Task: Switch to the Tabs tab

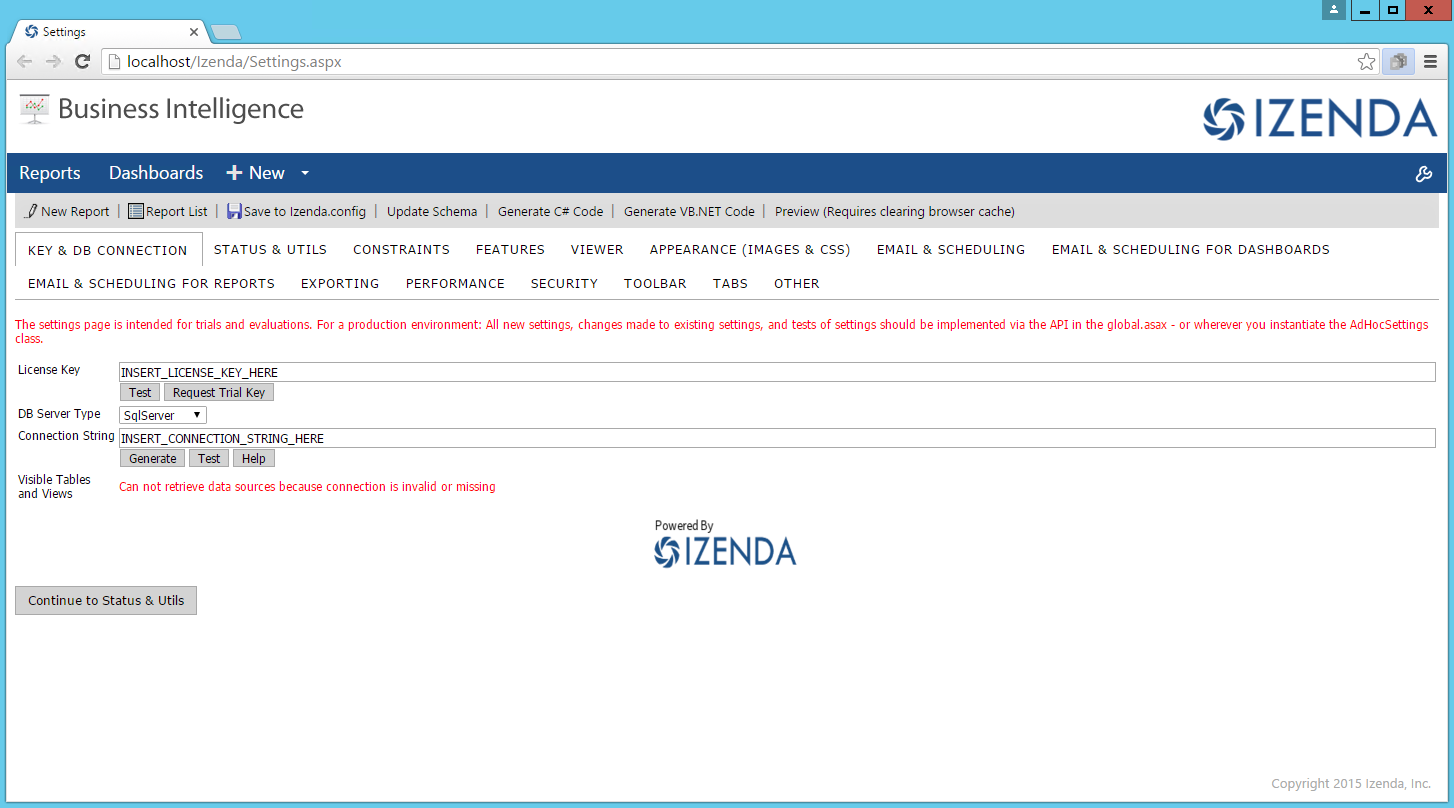Action: pyautogui.click(x=730, y=284)
